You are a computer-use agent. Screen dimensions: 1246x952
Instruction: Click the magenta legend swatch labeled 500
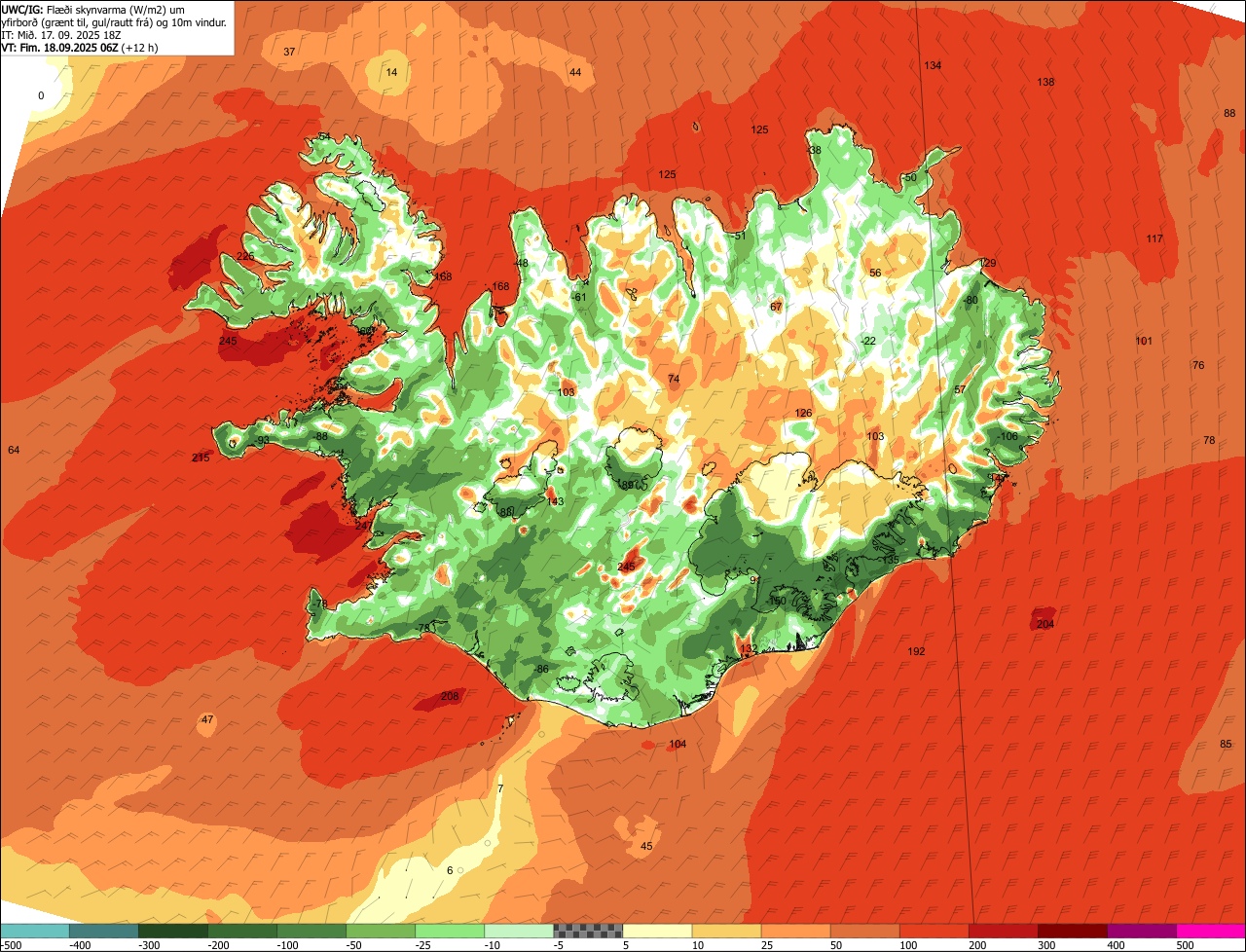click(1210, 931)
